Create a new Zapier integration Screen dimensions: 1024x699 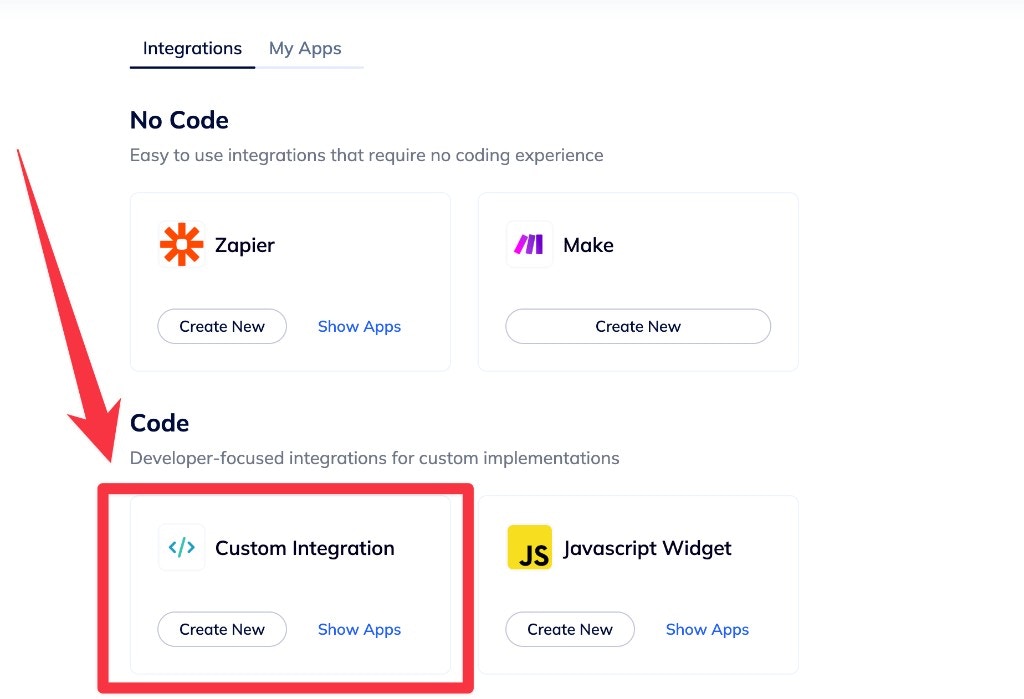222,326
